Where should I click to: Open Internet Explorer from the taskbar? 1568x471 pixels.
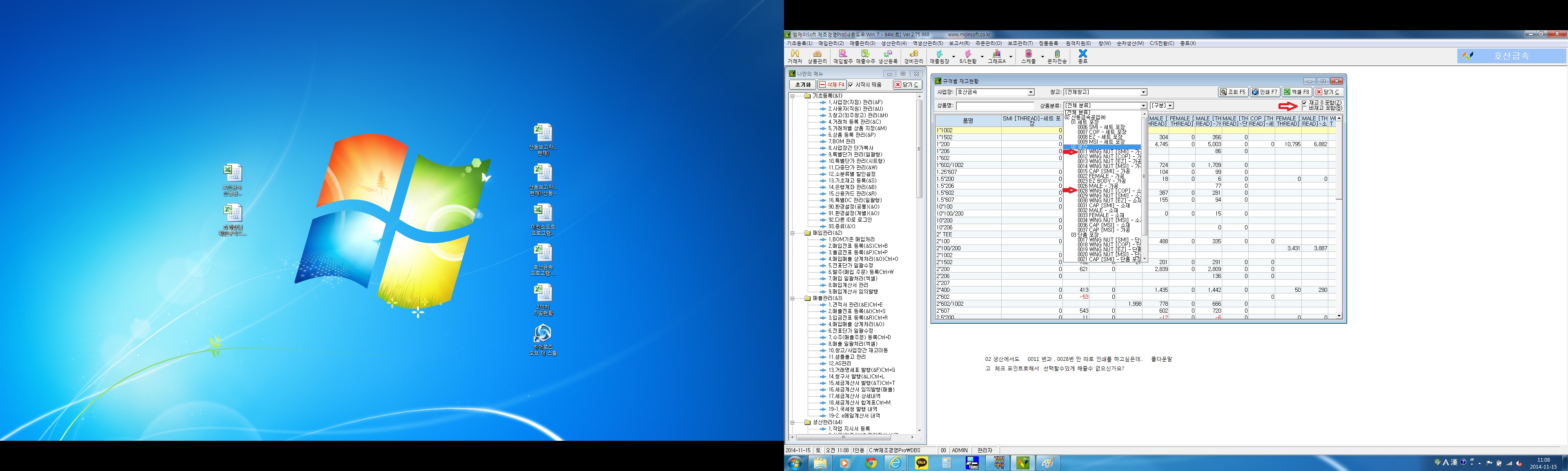click(896, 463)
